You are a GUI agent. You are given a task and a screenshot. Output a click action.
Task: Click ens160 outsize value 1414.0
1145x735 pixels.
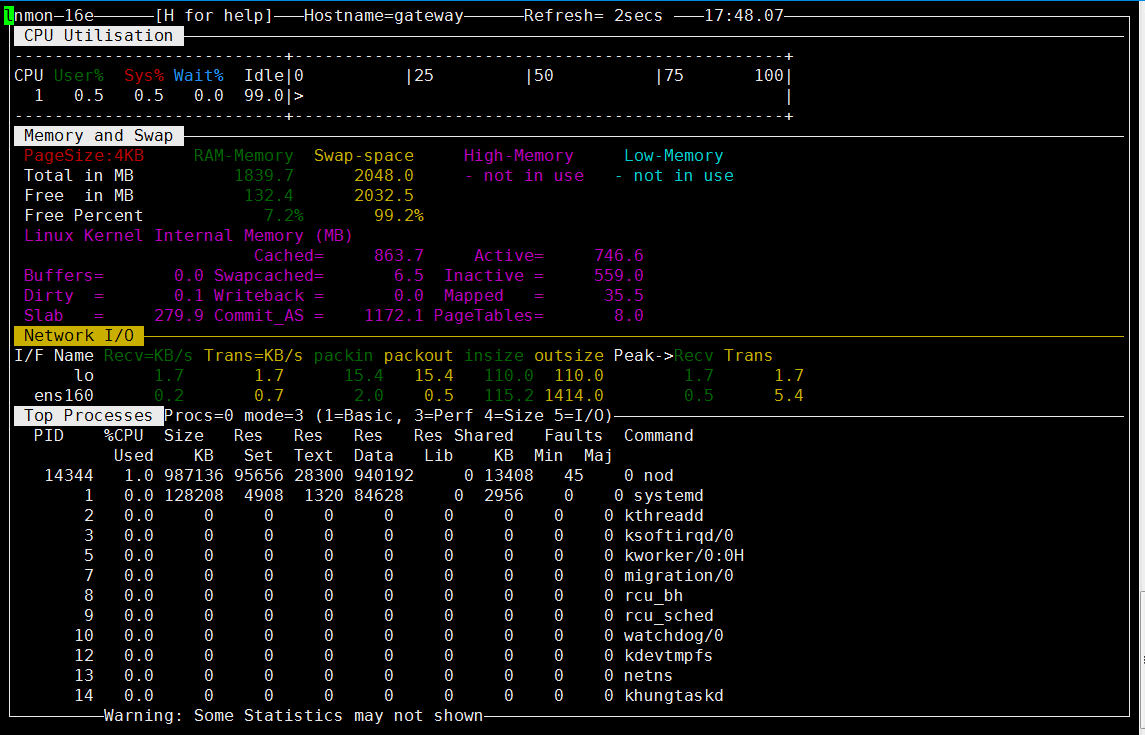(574, 396)
